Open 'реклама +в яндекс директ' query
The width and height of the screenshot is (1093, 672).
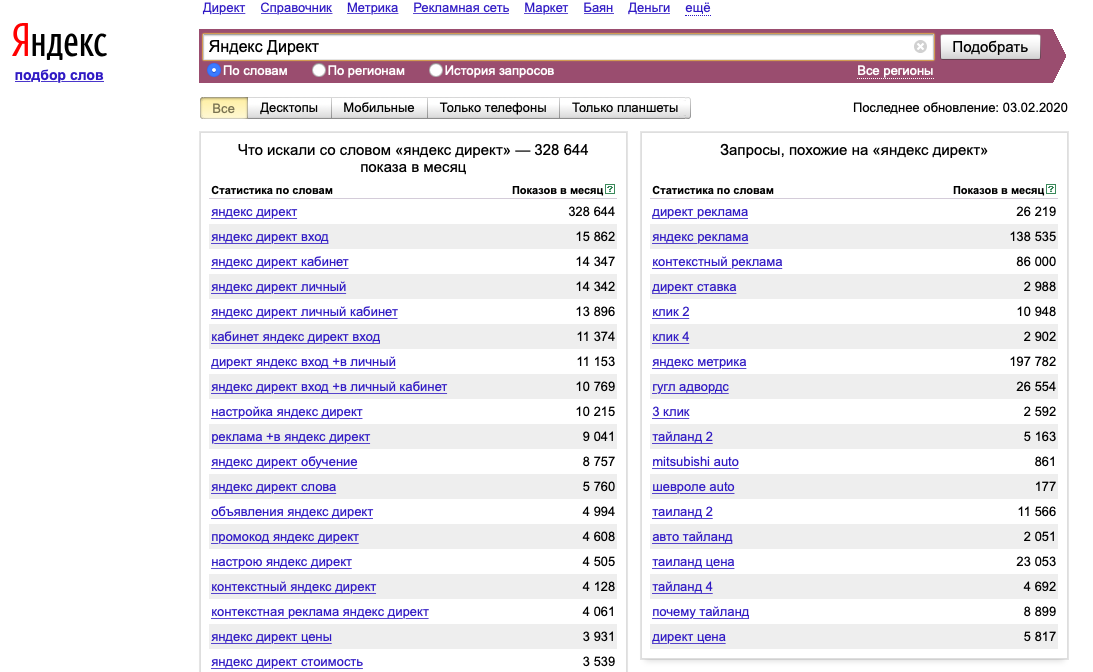click(x=291, y=437)
